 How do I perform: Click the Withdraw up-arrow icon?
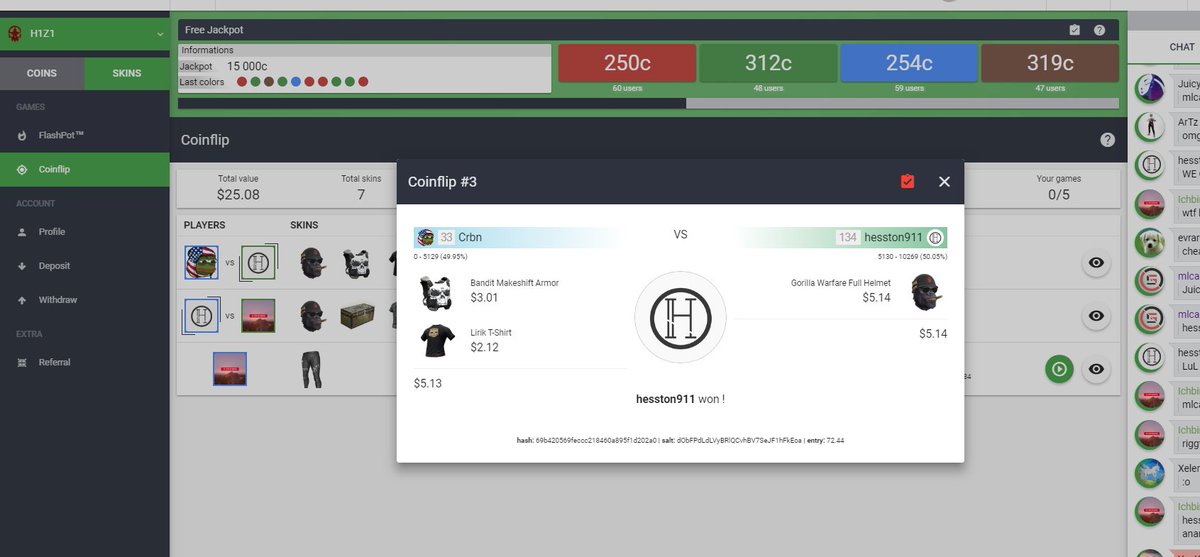pyautogui.click(x=22, y=300)
